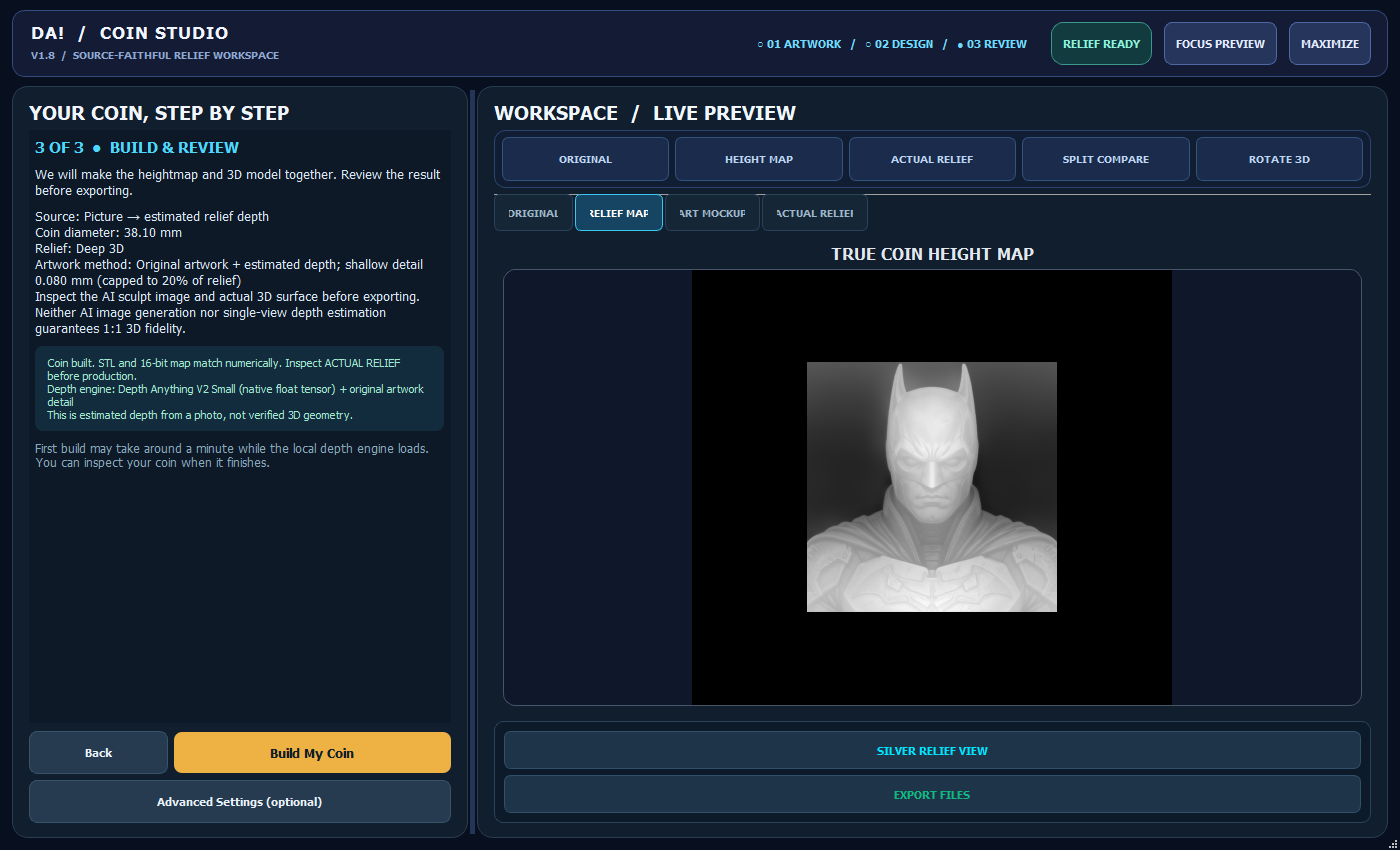This screenshot has height=850, width=1400.
Task: Click the Build My Coin button
Action: pos(312,753)
